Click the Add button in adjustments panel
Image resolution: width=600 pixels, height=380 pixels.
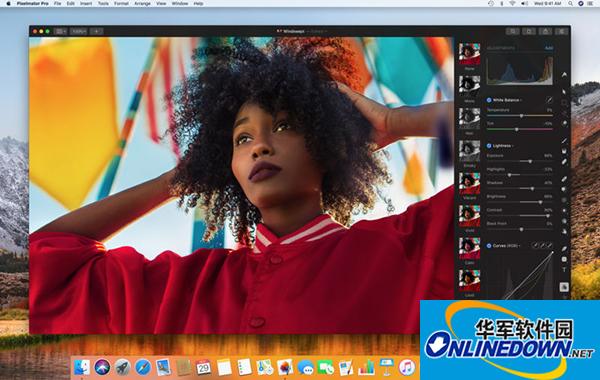click(548, 48)
